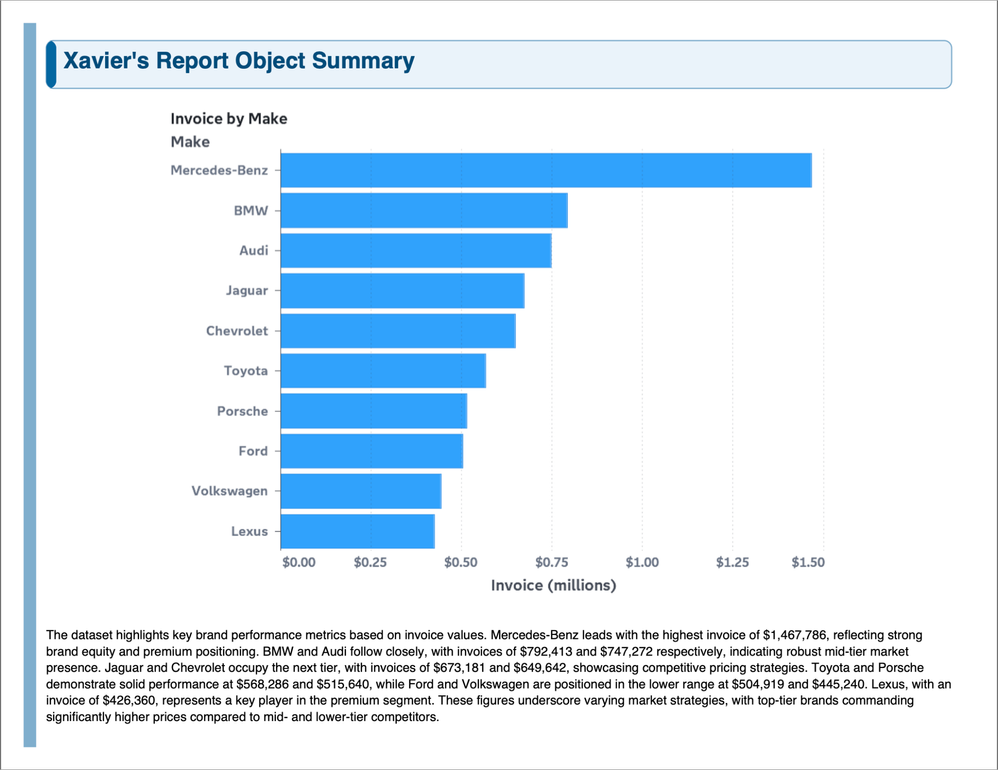
Task: Click the $1.00 axis tick label
Action: (642, 563)
